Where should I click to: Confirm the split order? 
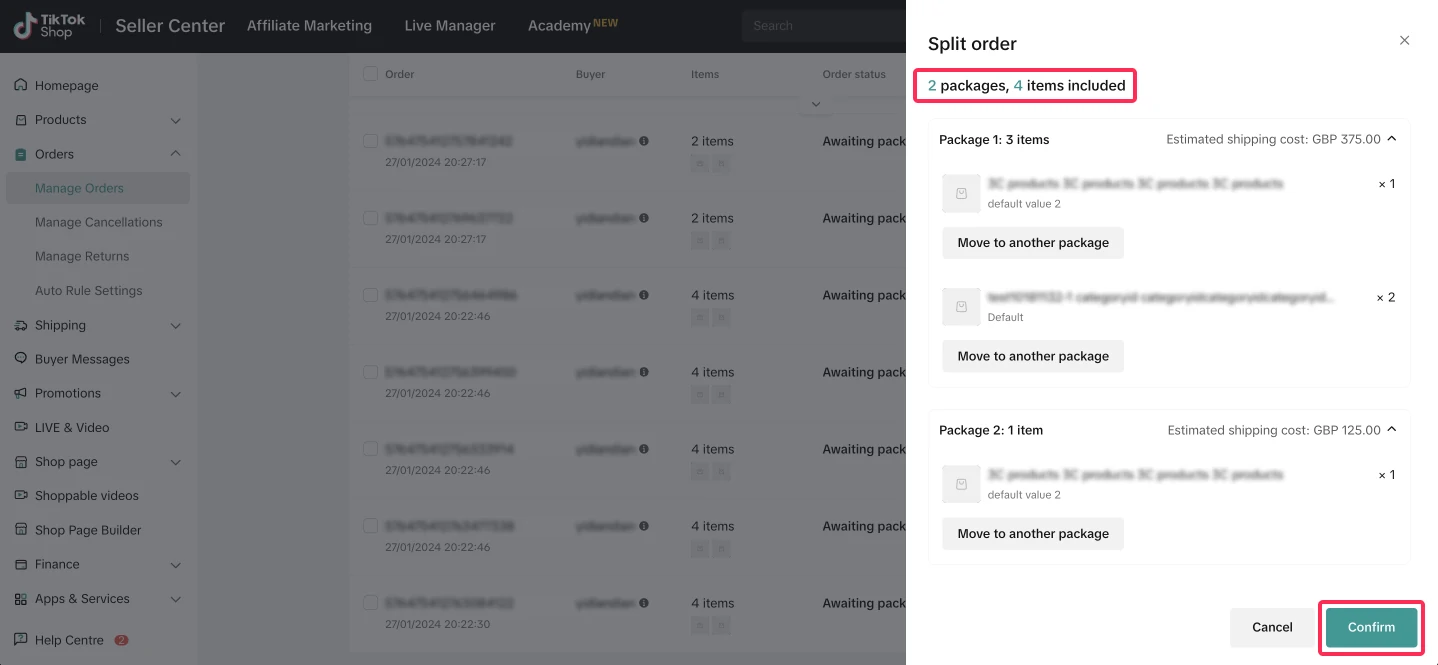pyautogui.click(x=1371, y=627)
